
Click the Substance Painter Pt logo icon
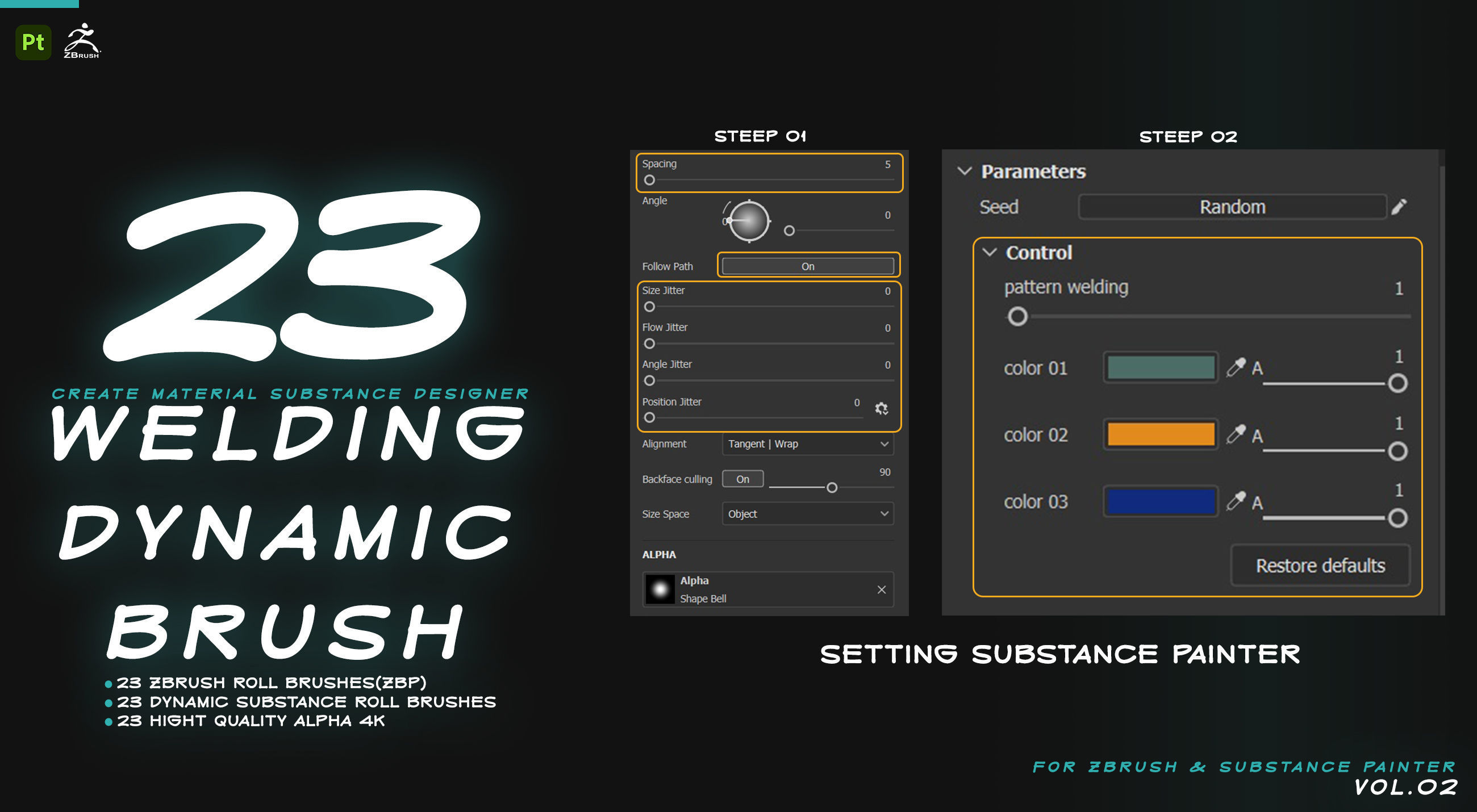click(34, 42)
